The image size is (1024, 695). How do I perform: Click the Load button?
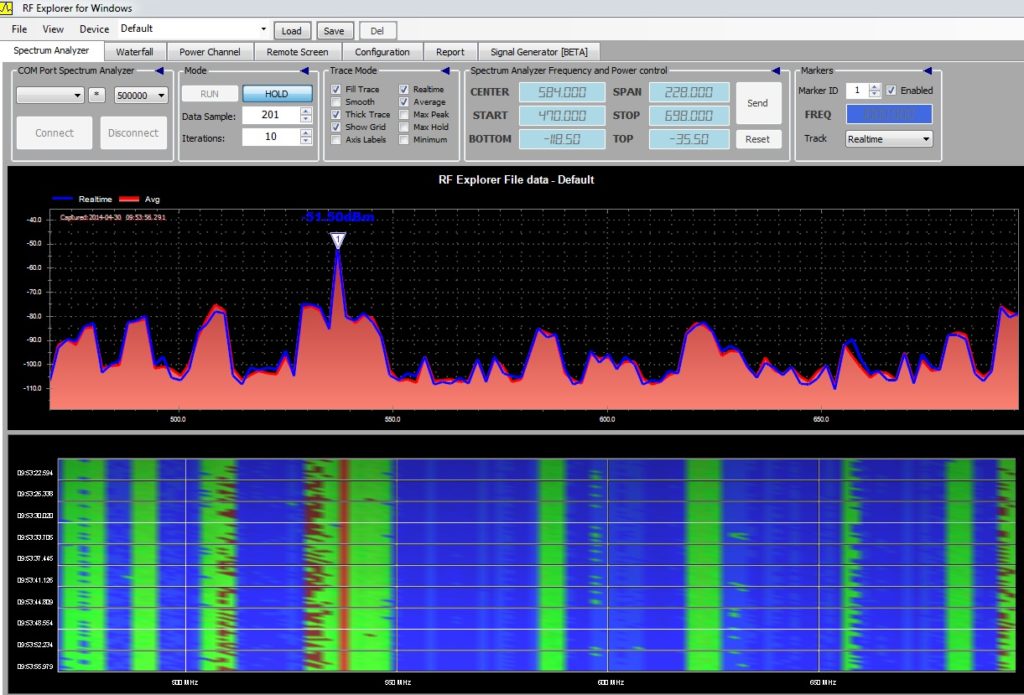[291, 31]
